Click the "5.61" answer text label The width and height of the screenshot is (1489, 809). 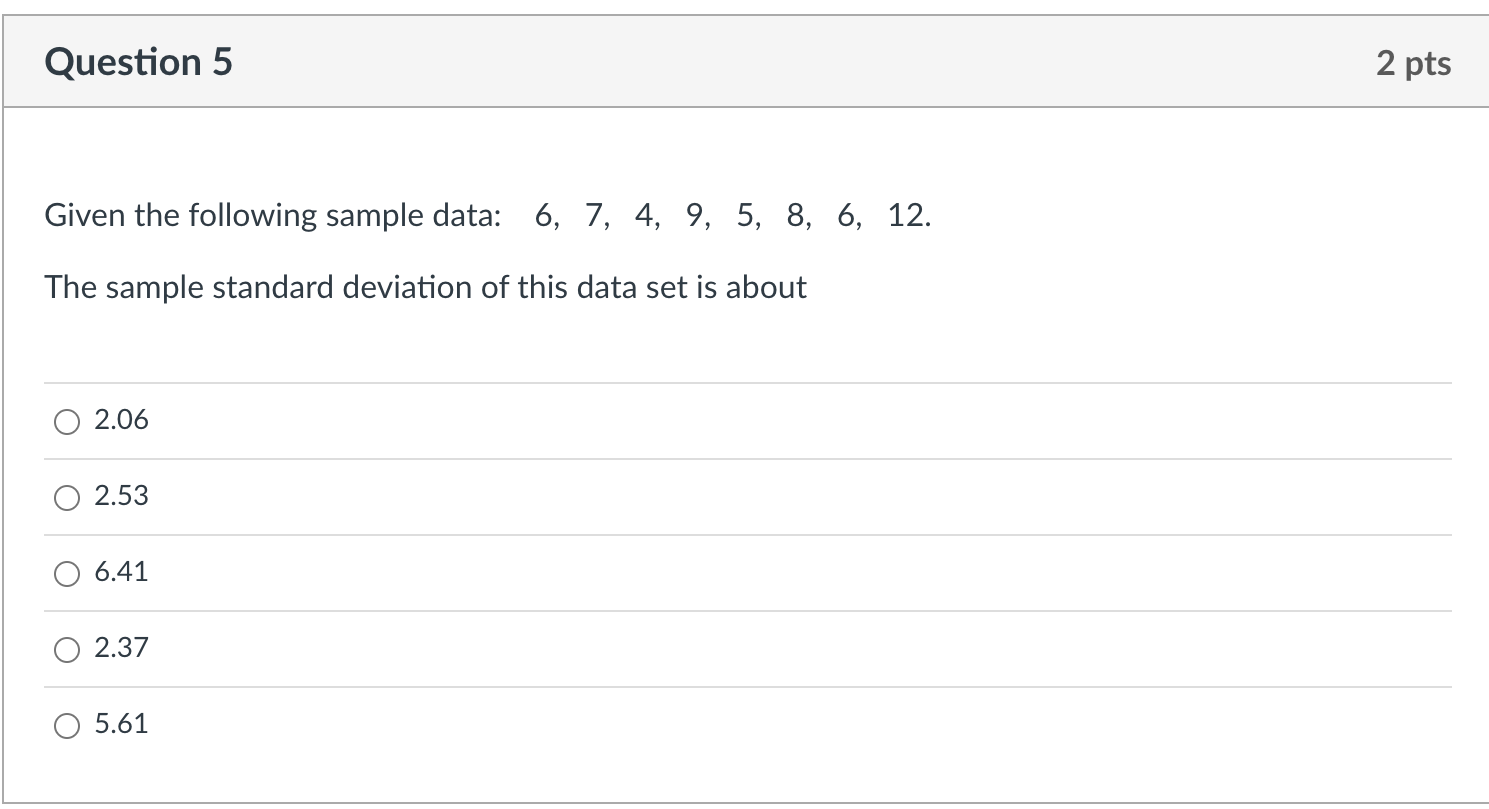pyautogui.click(x=121, y=725)
